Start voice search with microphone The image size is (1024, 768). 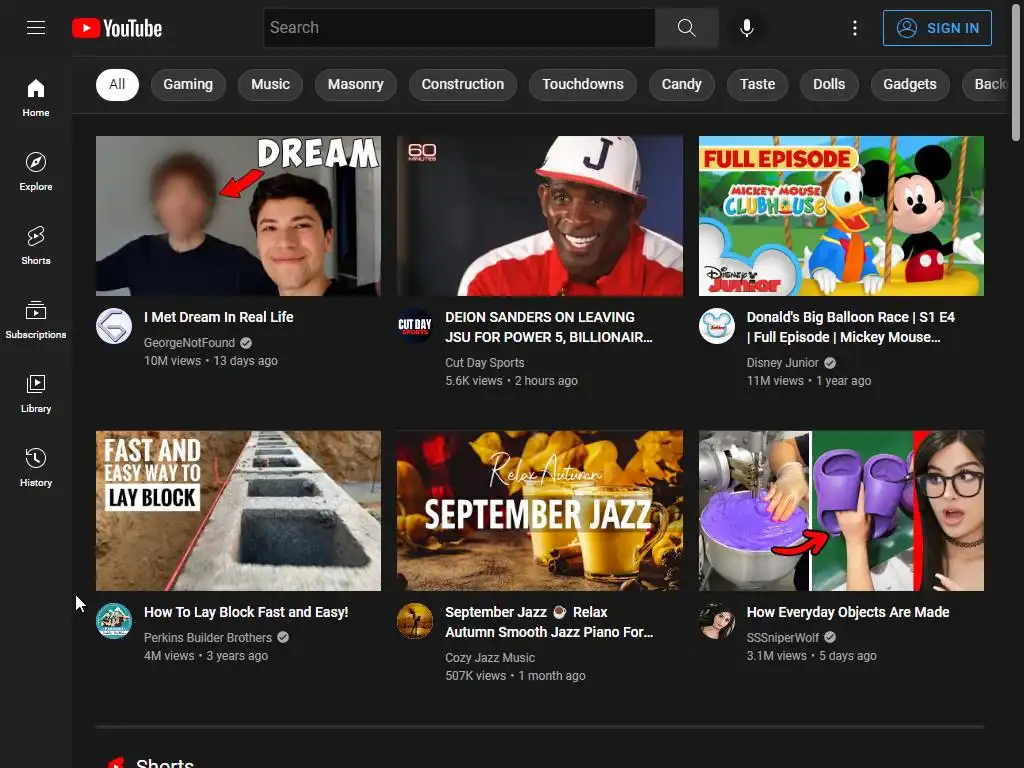pyautogui.click(x=746, y=27)
